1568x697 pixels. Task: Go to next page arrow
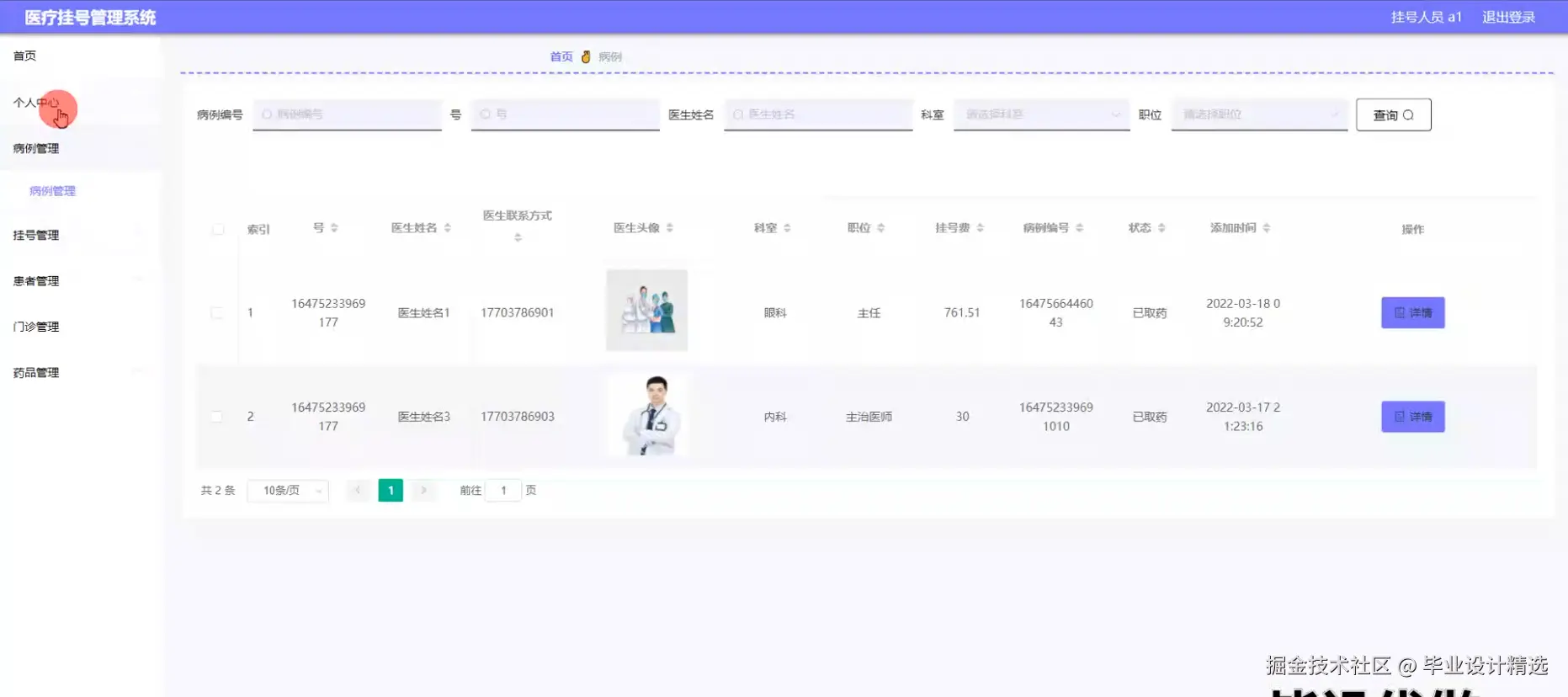click(x=423, y=490)
